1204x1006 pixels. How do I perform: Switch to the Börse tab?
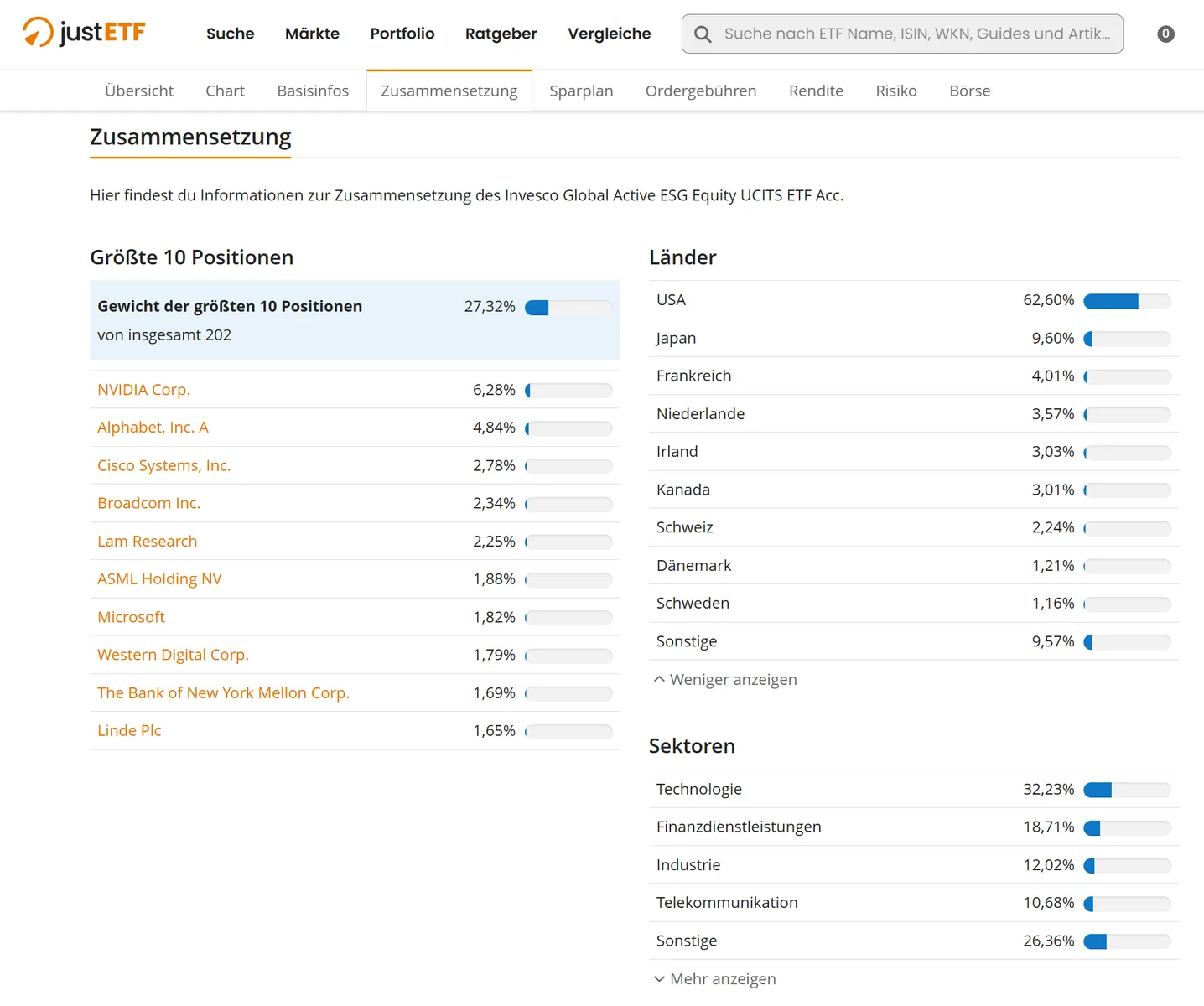coord(970,91)
